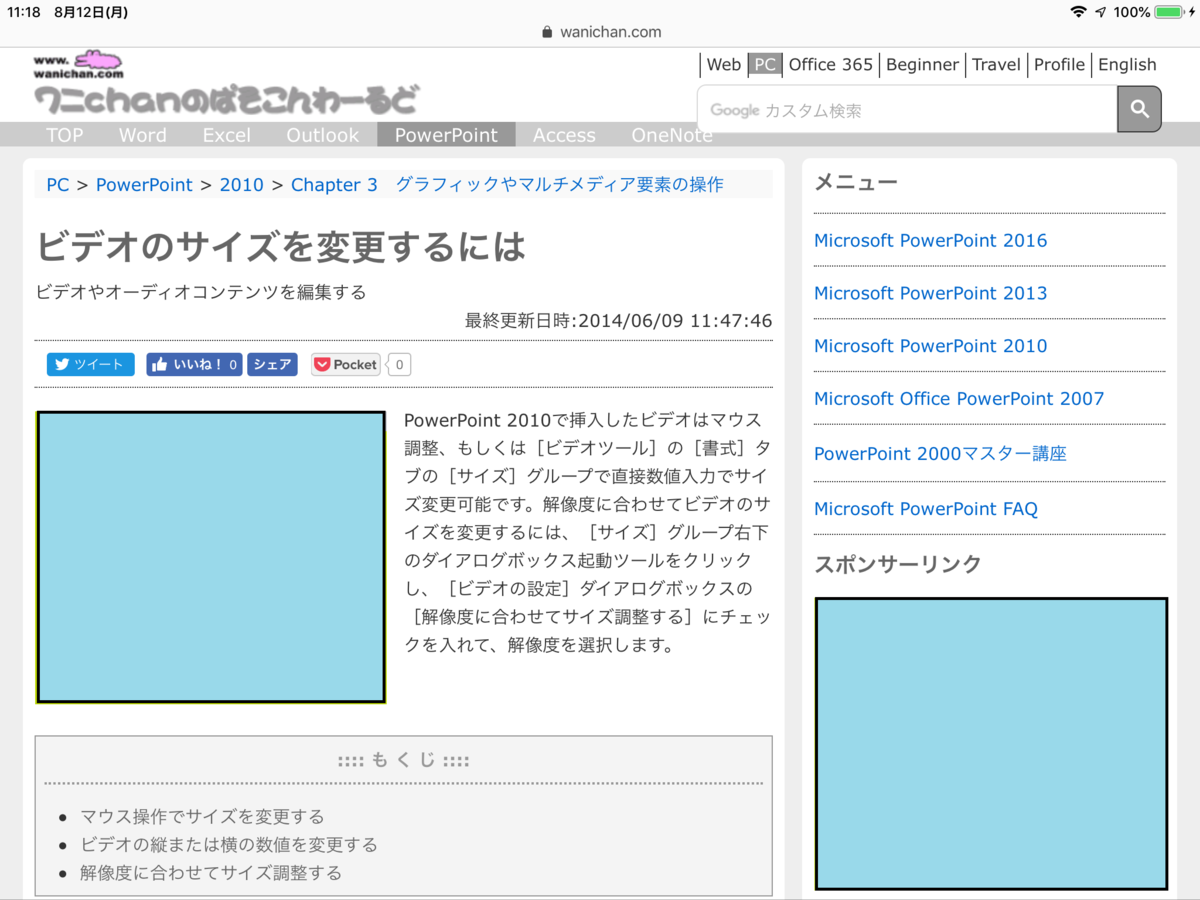Open the Web section link
This screenshot has height=900, width=1200.
click(x=723, y=65)
